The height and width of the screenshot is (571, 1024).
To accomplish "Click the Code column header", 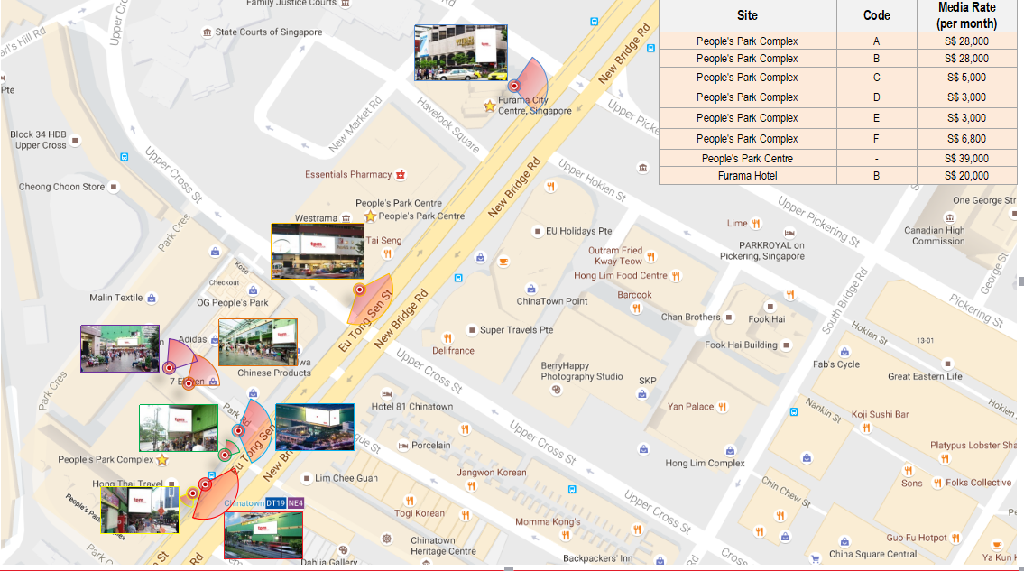I will pyautogui.click(x=876, y=16).
